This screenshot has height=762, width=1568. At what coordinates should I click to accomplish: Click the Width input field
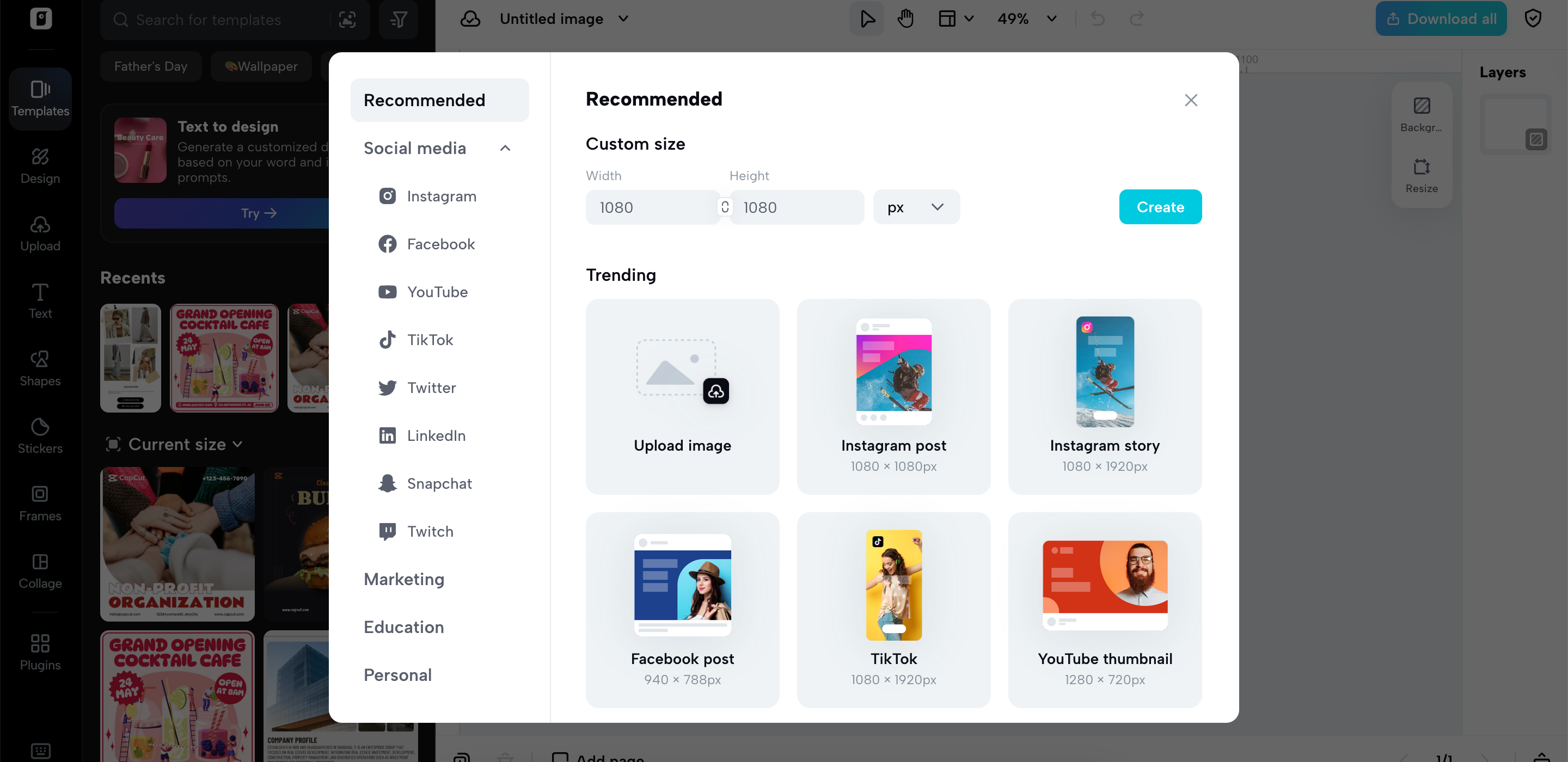(653, 207)
